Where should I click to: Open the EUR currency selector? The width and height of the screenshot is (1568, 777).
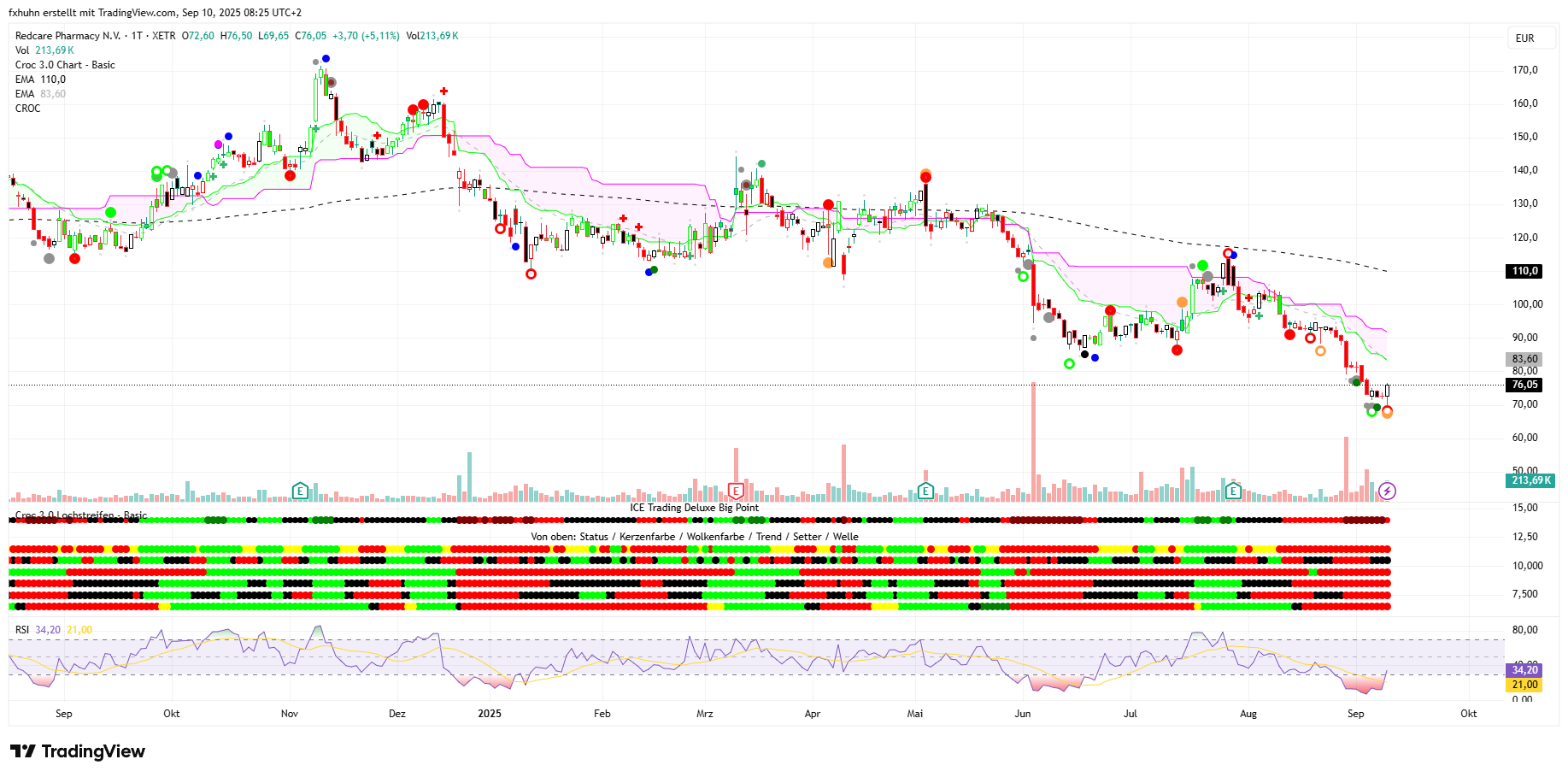click(x=1525, y=38)
